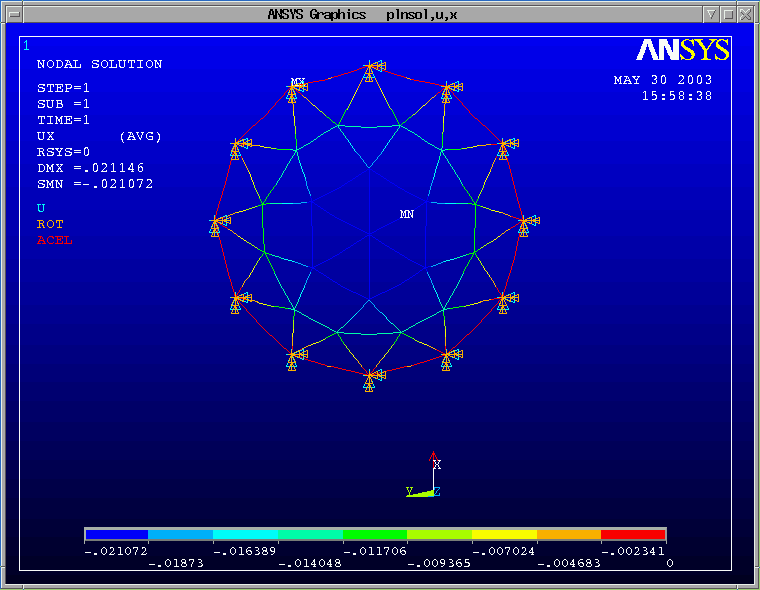Click the UX (AVG) label
This screenshot has height=590, width=760.
click(x=99, y=136)
